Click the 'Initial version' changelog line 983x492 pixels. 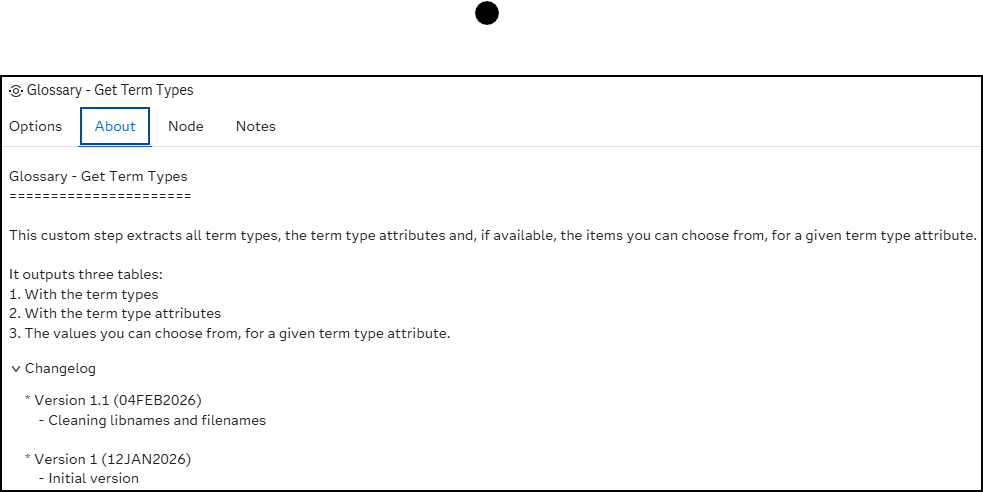pos(89,478)
